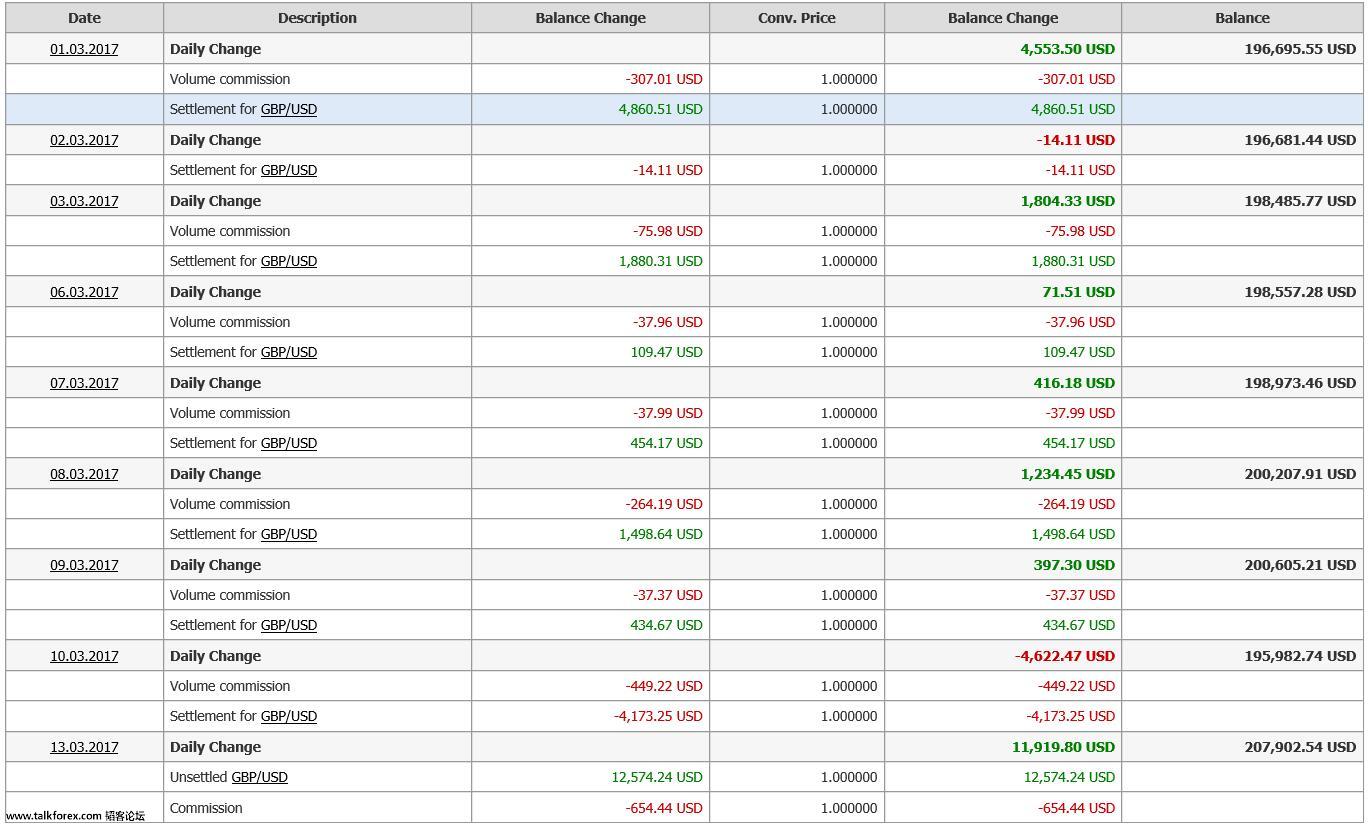Click the Conv. Price column header
Image resolution: width=1368 pixels, height=826 pixels.
(797, 18)
